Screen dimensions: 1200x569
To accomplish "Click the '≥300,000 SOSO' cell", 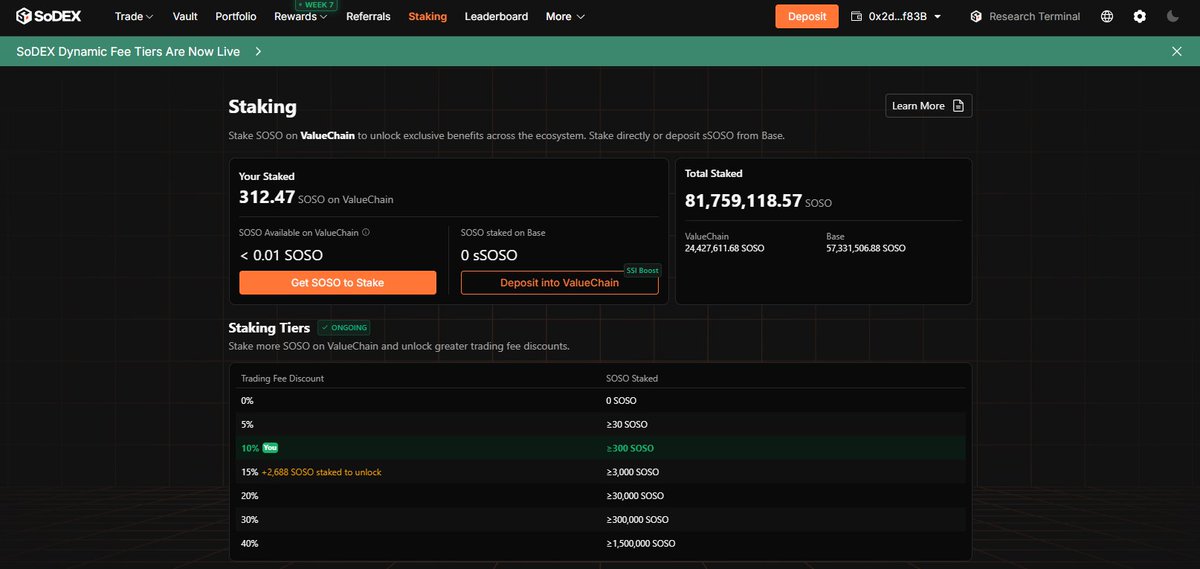I will coord(637,520).
